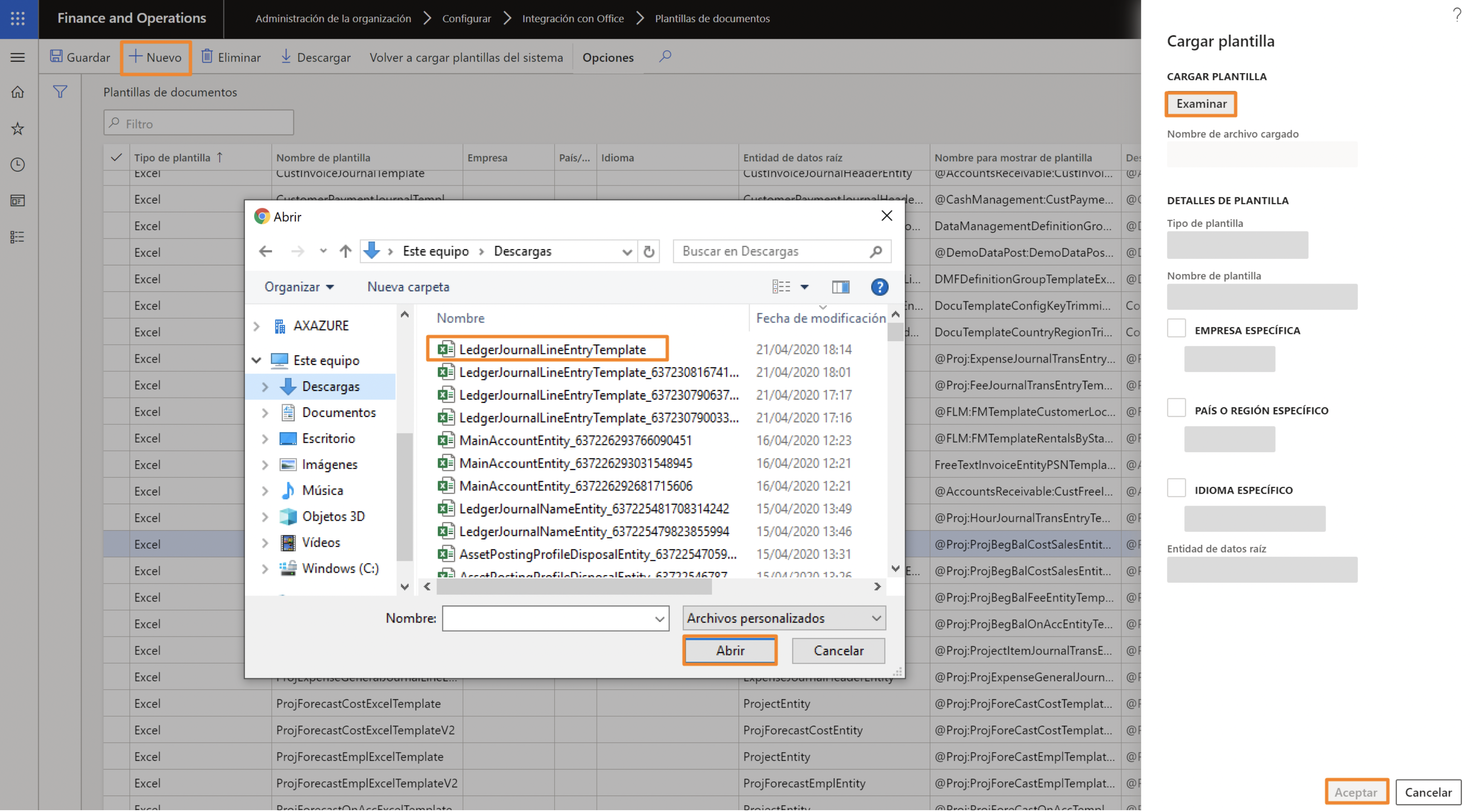Click Nueva carpeta in Abrir dialog
Image resolution: width=1475 pixels, height=812 pixels.
click(408, 287)
